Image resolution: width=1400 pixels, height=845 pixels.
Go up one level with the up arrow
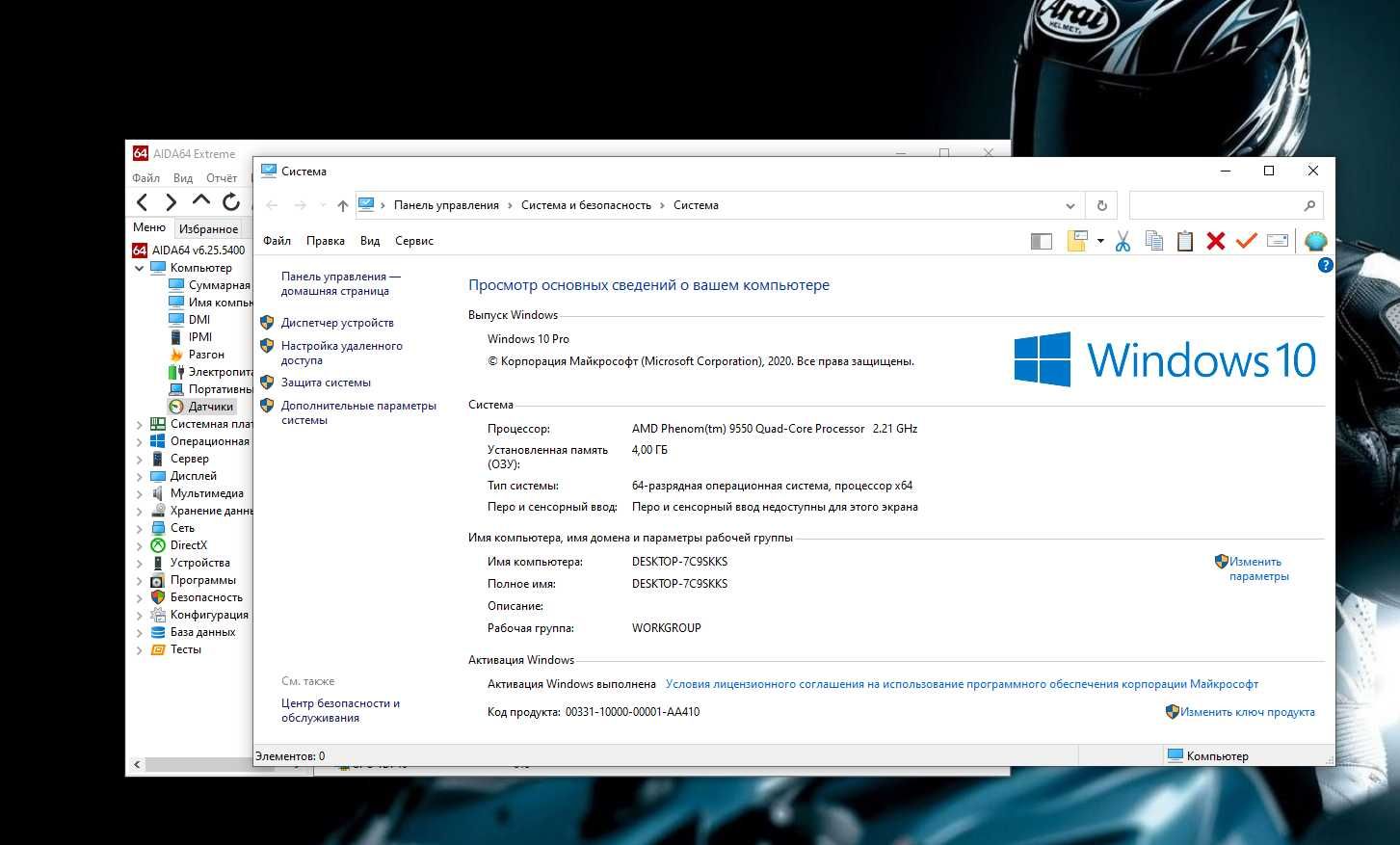342,205
